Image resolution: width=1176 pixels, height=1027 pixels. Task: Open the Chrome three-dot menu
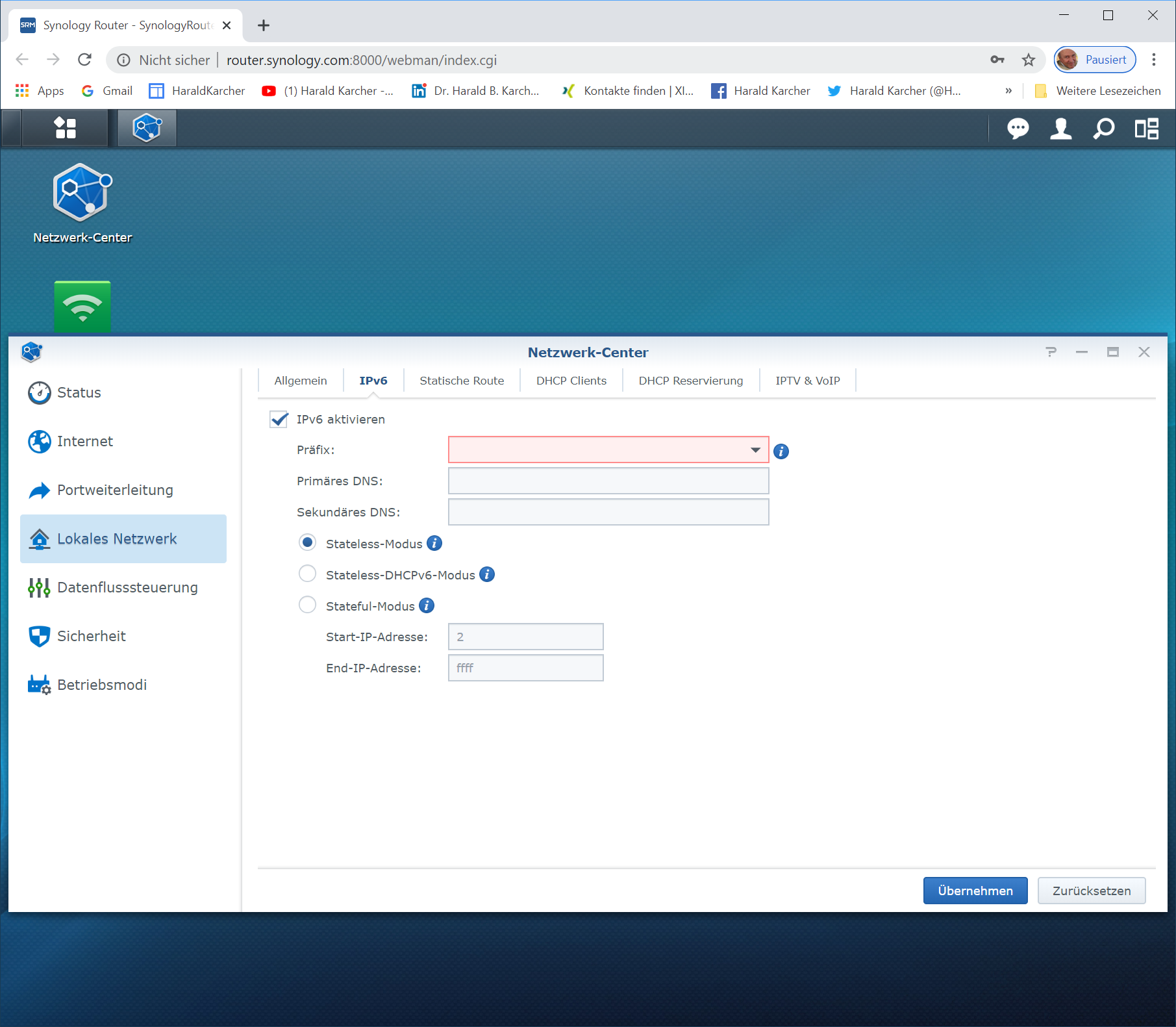tap(1153, 60)
